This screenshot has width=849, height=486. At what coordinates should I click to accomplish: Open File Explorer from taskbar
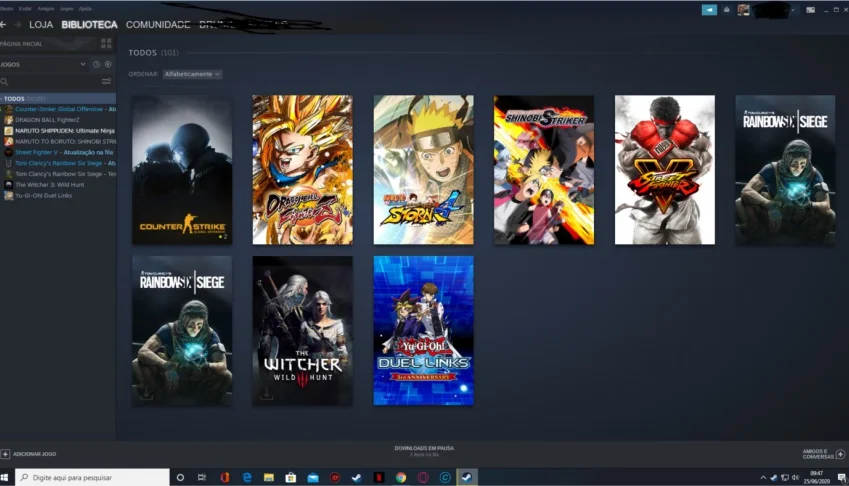(x=269, y=477)
